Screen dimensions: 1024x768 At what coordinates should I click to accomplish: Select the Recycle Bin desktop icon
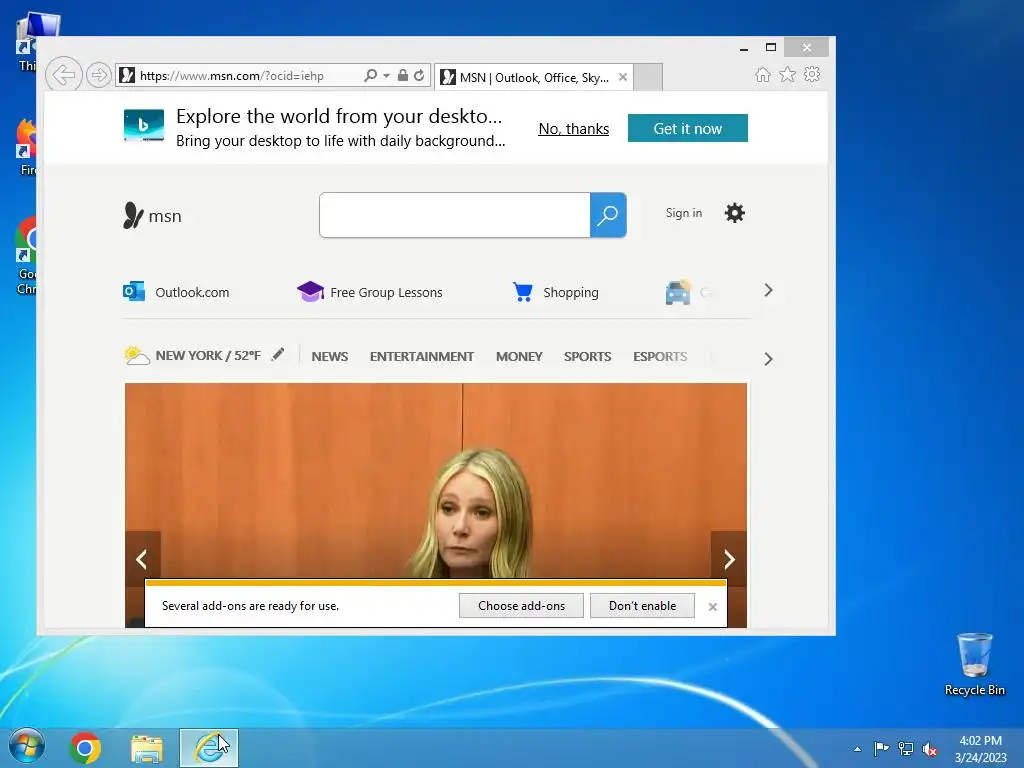click(975, 664)
